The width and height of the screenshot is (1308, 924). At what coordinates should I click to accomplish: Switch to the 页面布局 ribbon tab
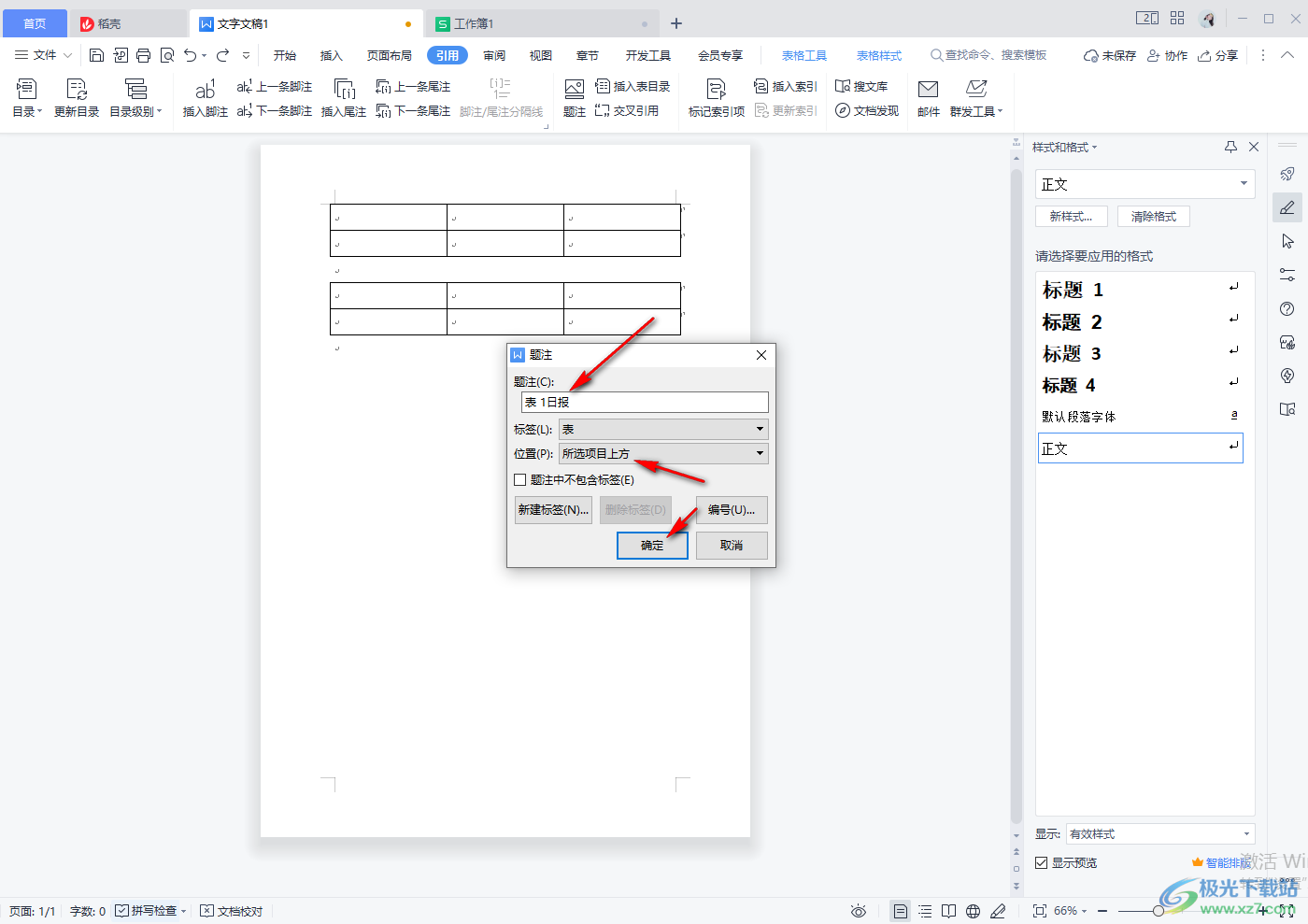click(390, 56)
